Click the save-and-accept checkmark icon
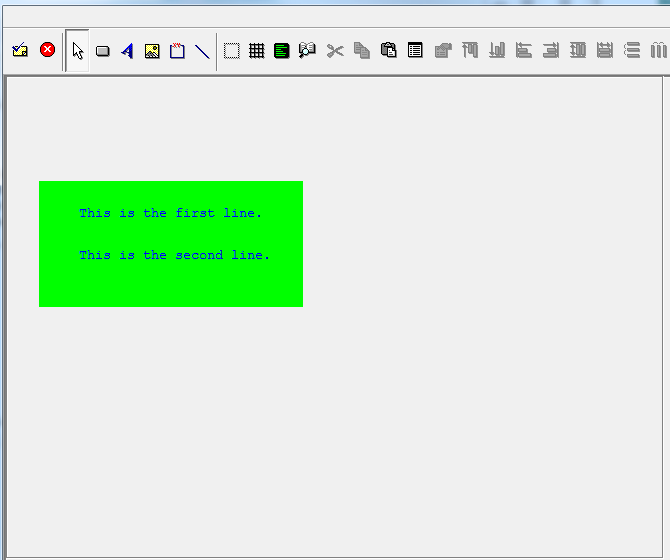The height and width of the screenshot is (560, 670). 20,50
